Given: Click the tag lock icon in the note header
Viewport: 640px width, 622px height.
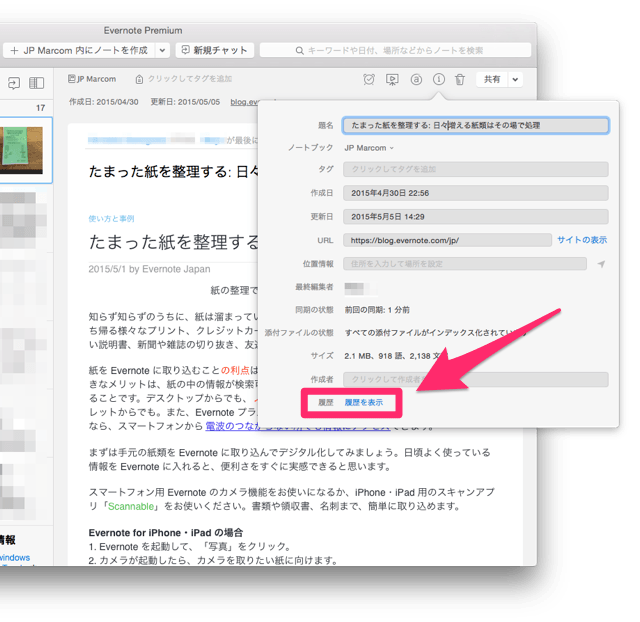Looking at the screenshot, I should [x=139, y=79].
